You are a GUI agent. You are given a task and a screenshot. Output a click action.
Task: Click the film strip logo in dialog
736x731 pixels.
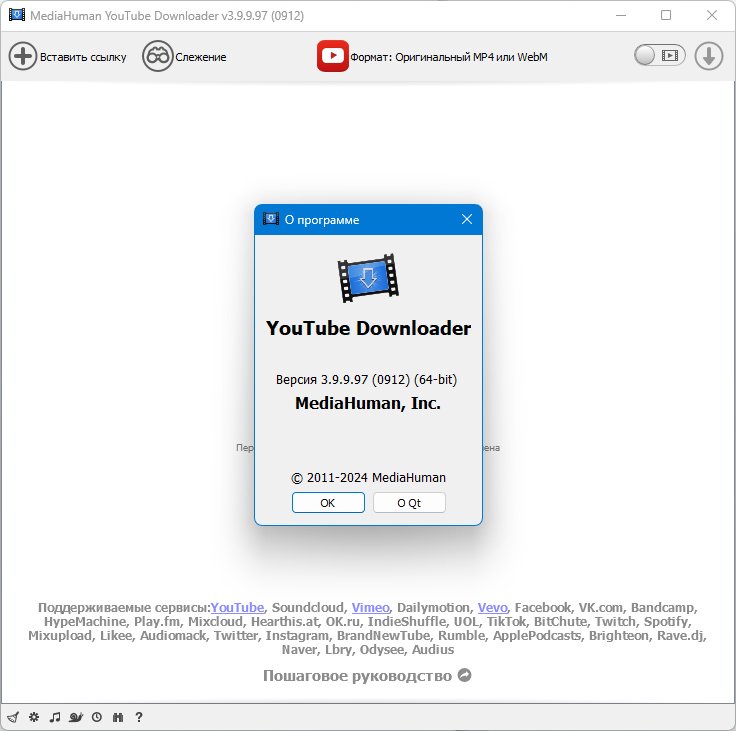tap(368, 278)
